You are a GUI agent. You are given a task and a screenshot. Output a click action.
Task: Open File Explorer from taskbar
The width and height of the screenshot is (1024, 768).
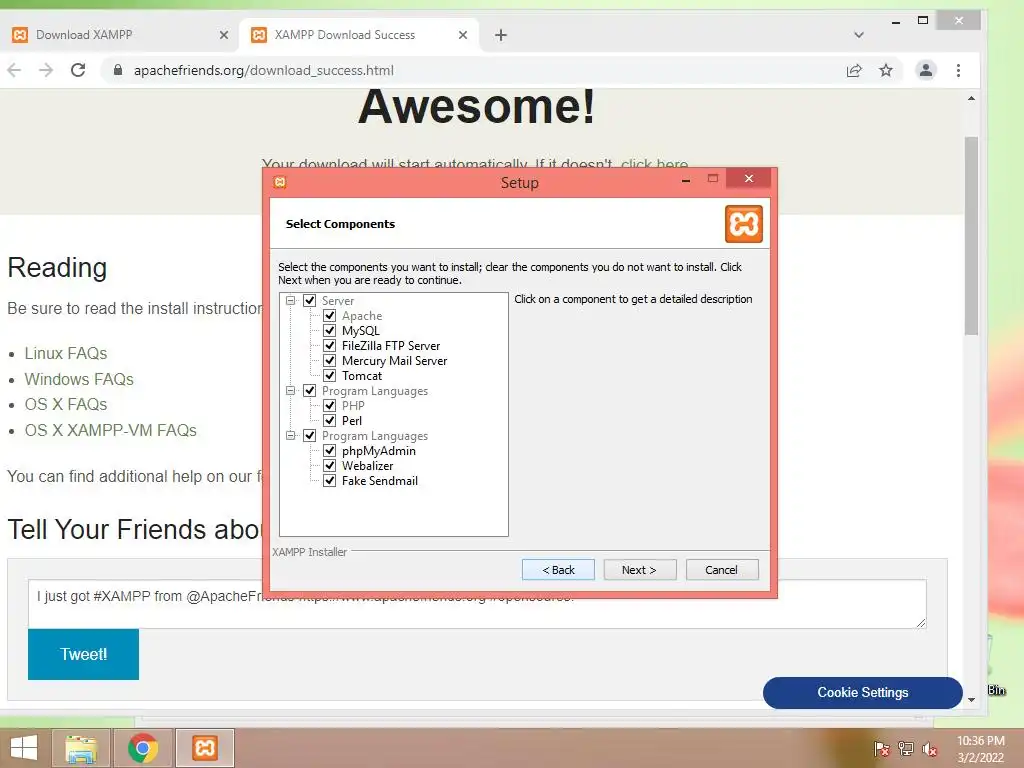[81, 748]
